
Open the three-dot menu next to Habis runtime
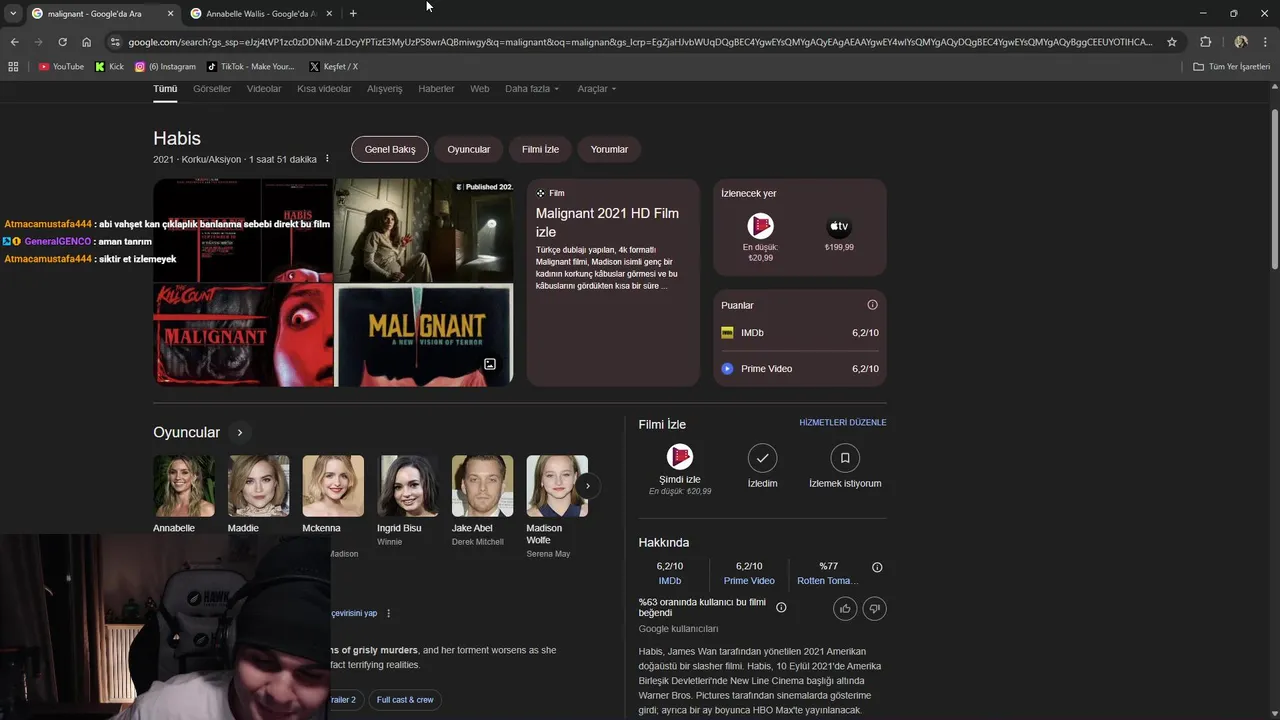[x=327, y=159]
